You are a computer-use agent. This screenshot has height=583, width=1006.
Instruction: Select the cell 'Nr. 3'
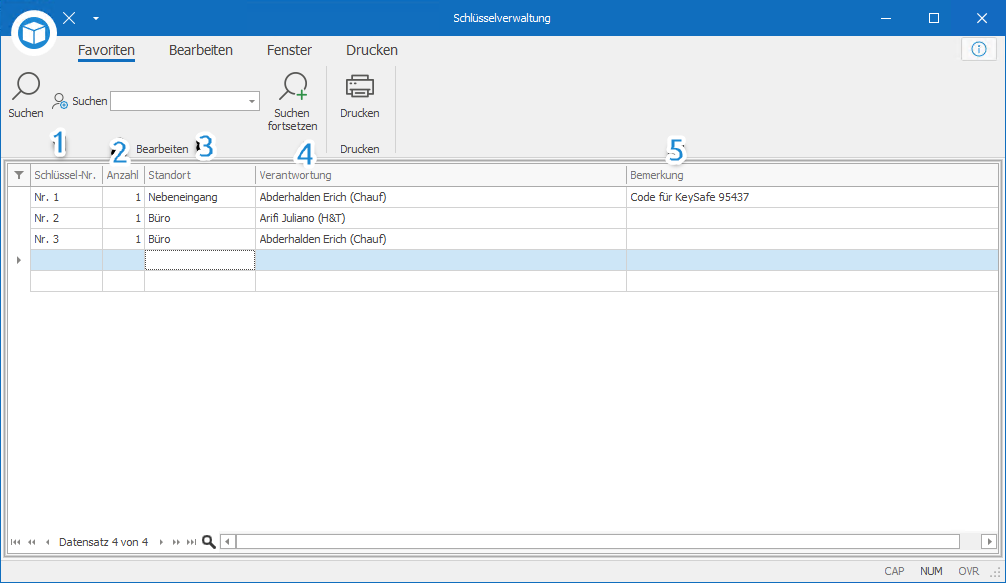tap(66, 239)
